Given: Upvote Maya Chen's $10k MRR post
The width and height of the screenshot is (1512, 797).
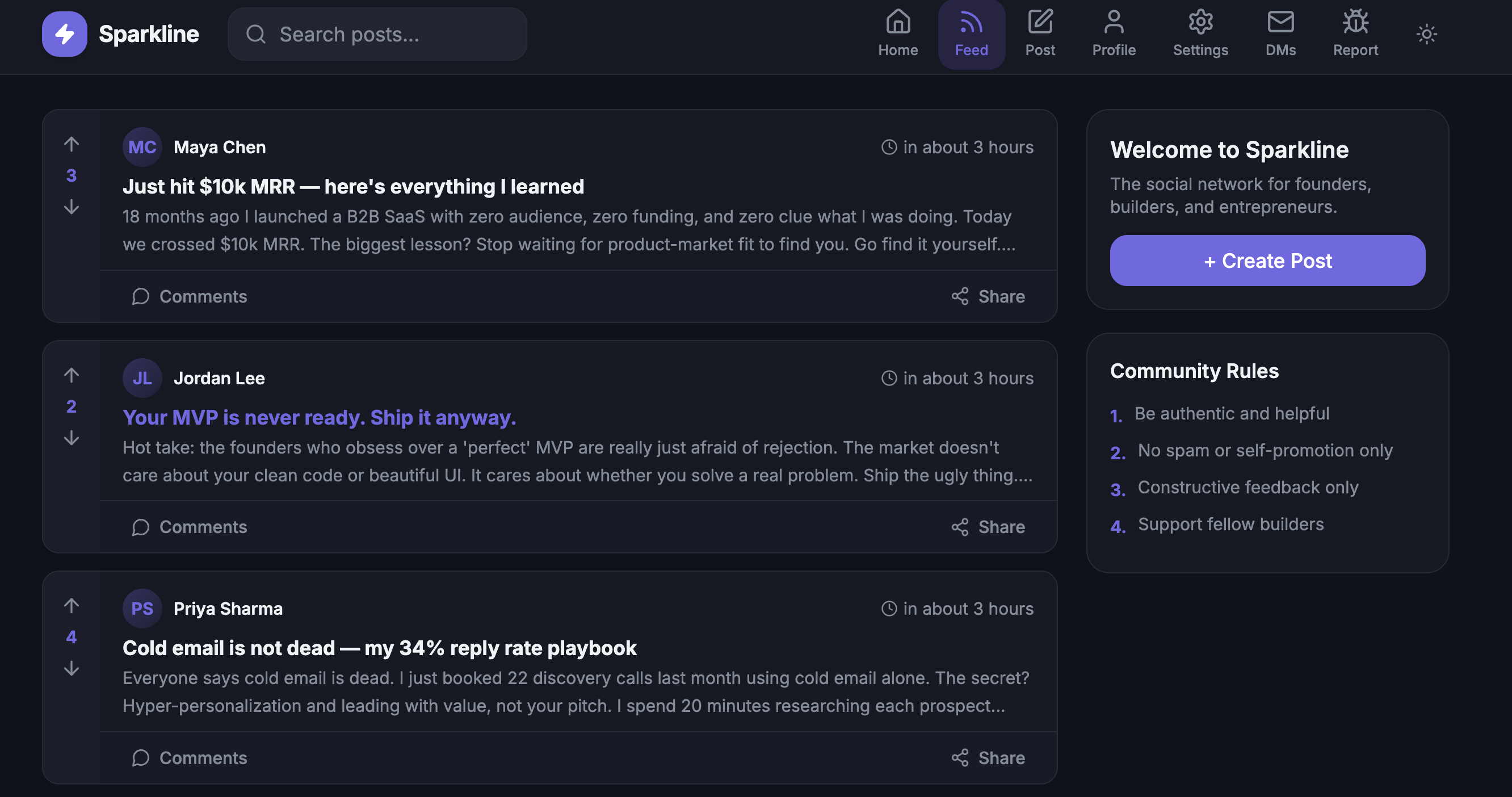Looking at the screenshot, I should click(x=72, y=144).
